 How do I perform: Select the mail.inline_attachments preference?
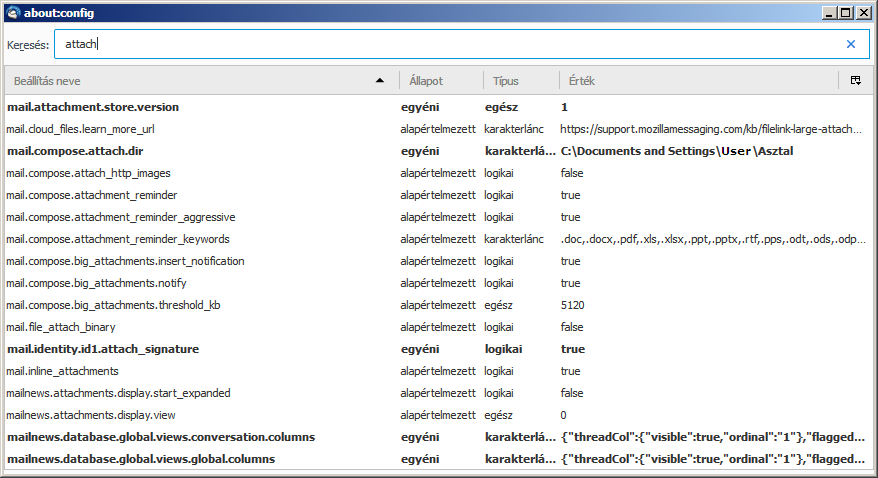(x=438, y=371)
